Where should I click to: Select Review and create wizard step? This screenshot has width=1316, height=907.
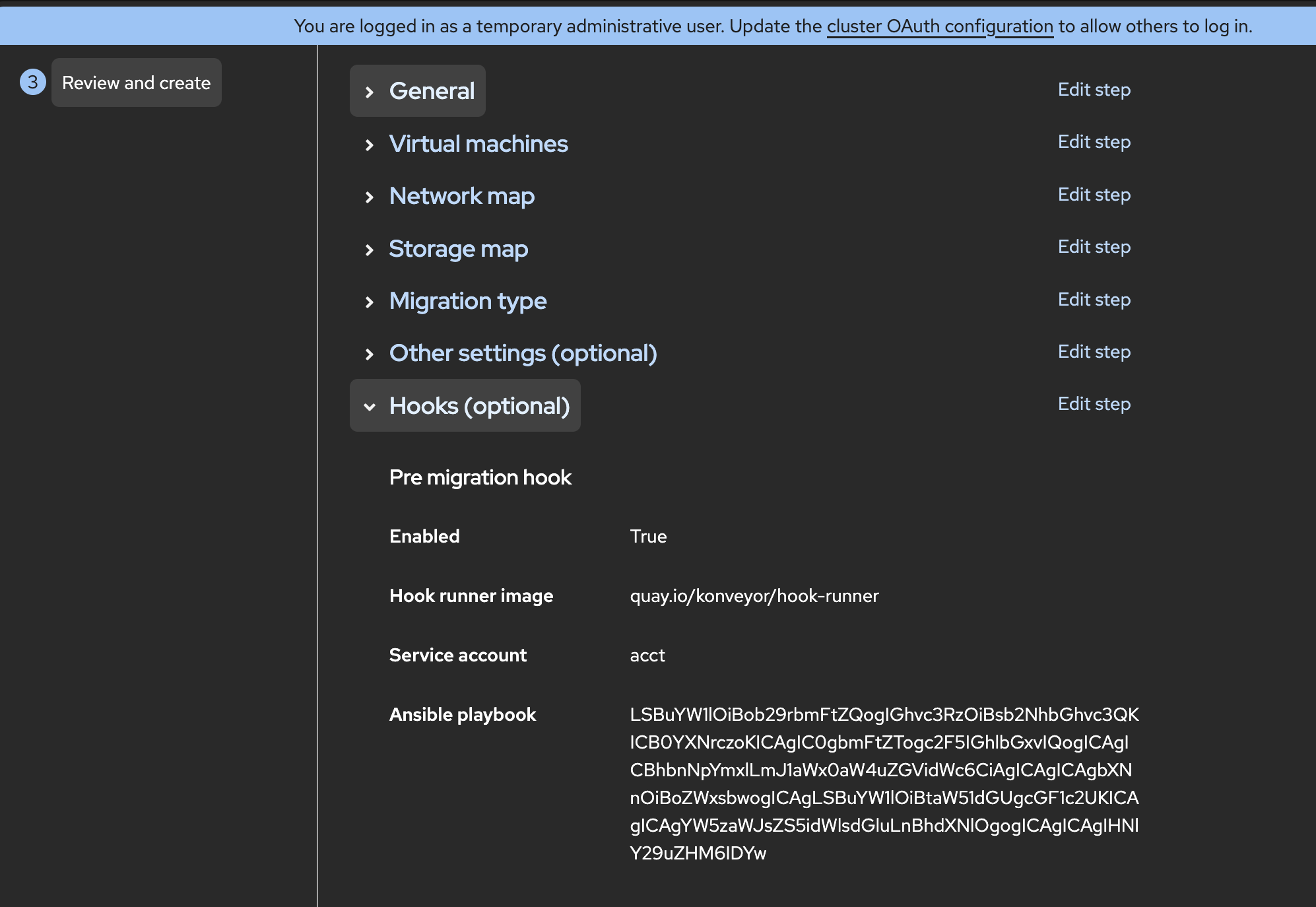click(136, 83)
